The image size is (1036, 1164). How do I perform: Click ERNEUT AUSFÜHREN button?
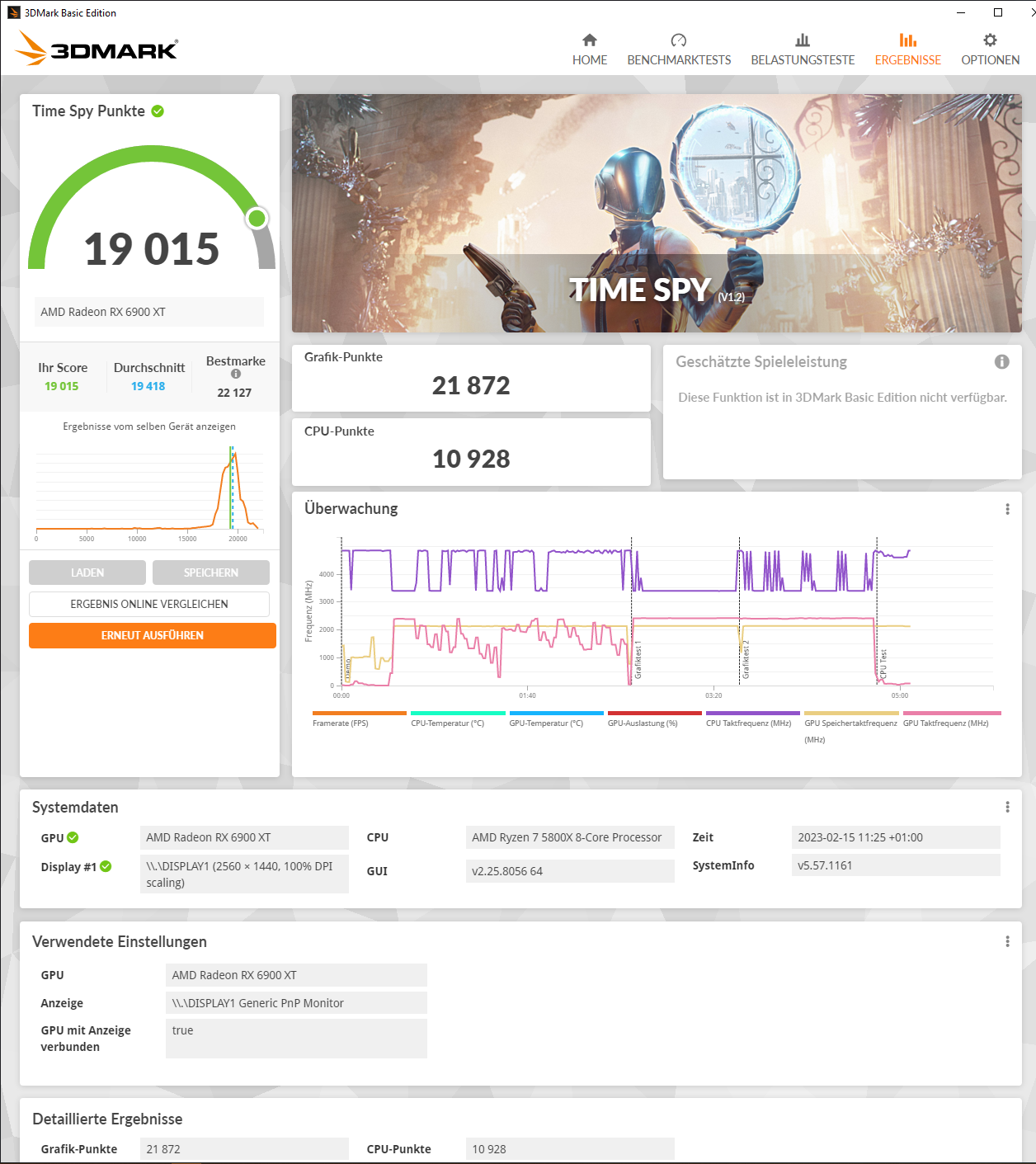coord(153,635)
